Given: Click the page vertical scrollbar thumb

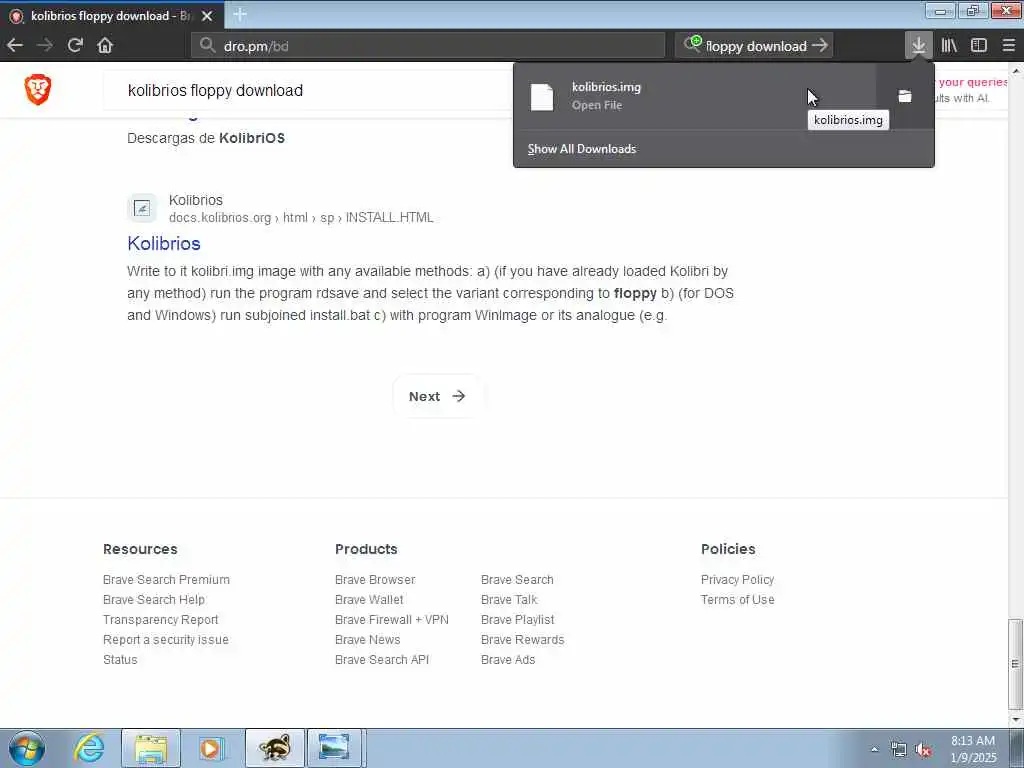Looking at the screenshot, I should [x=1015, y=664].
